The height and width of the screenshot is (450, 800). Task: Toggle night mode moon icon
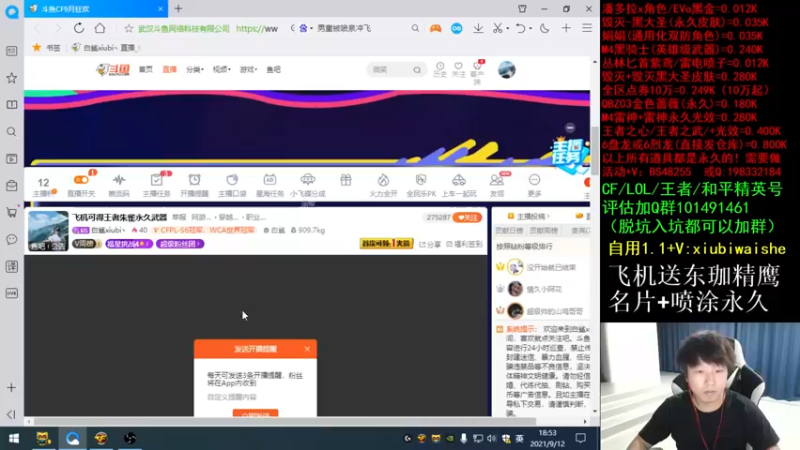(x=545, y=29)
